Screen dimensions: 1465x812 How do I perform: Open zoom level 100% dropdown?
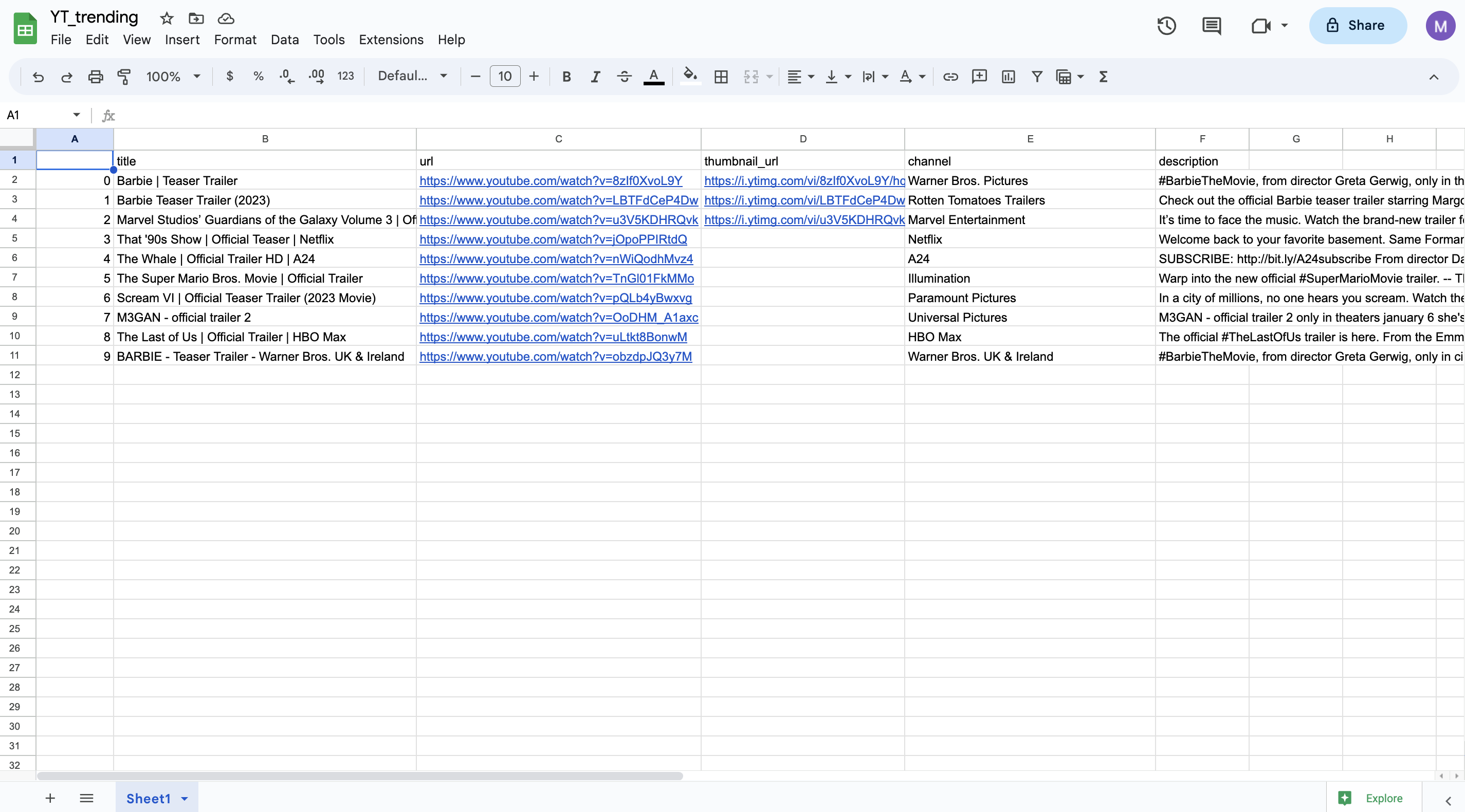[173, 76]
